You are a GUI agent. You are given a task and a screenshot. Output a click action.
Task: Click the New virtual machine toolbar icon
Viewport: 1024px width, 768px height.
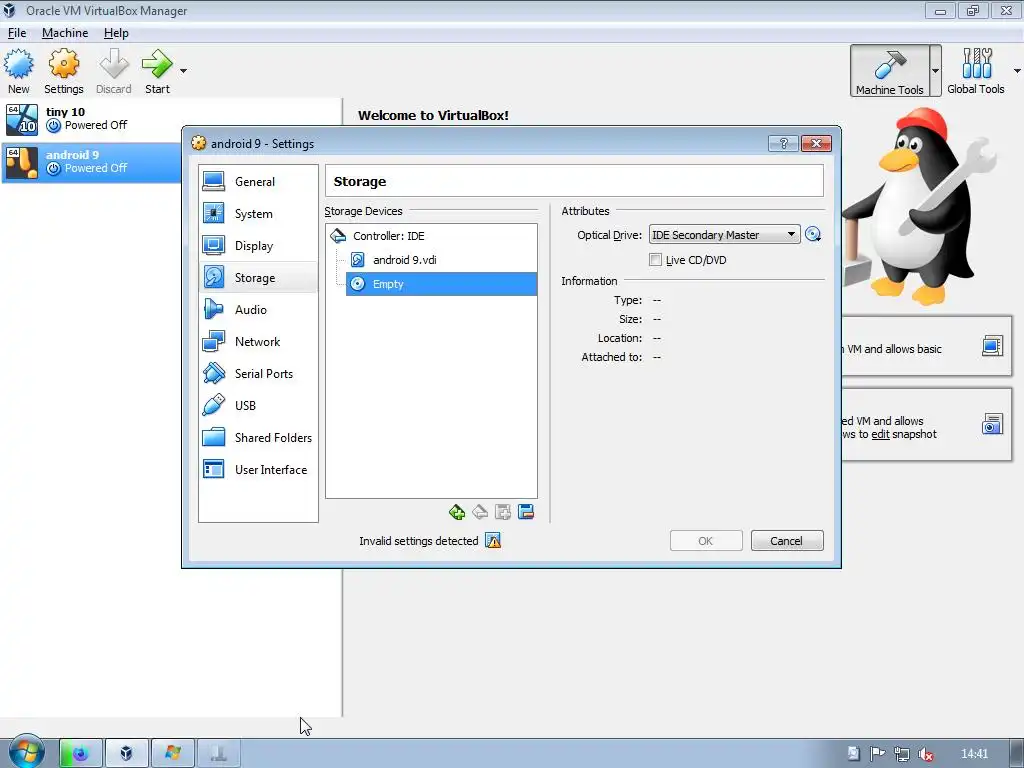18,71
